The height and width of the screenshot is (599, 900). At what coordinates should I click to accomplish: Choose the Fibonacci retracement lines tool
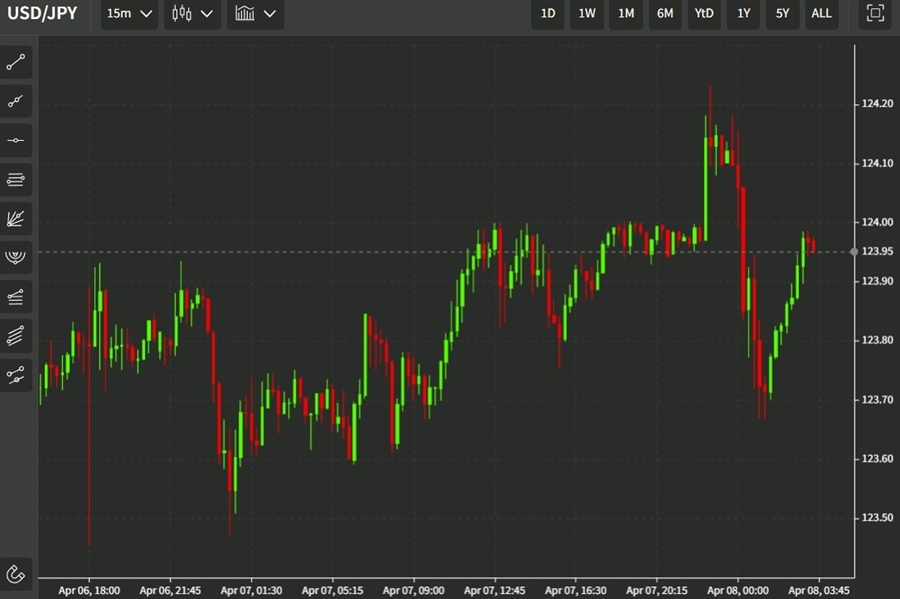16,296
